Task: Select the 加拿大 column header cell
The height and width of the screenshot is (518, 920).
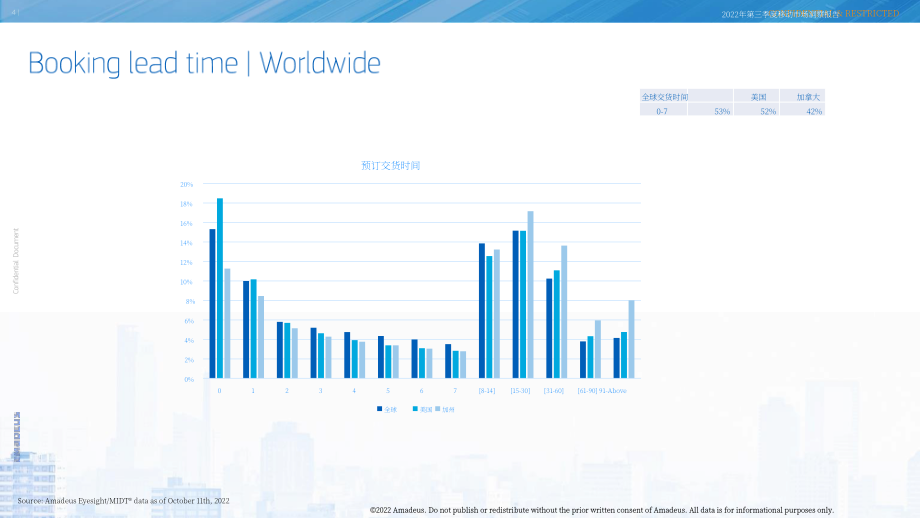Action: (x=802, y=96)
